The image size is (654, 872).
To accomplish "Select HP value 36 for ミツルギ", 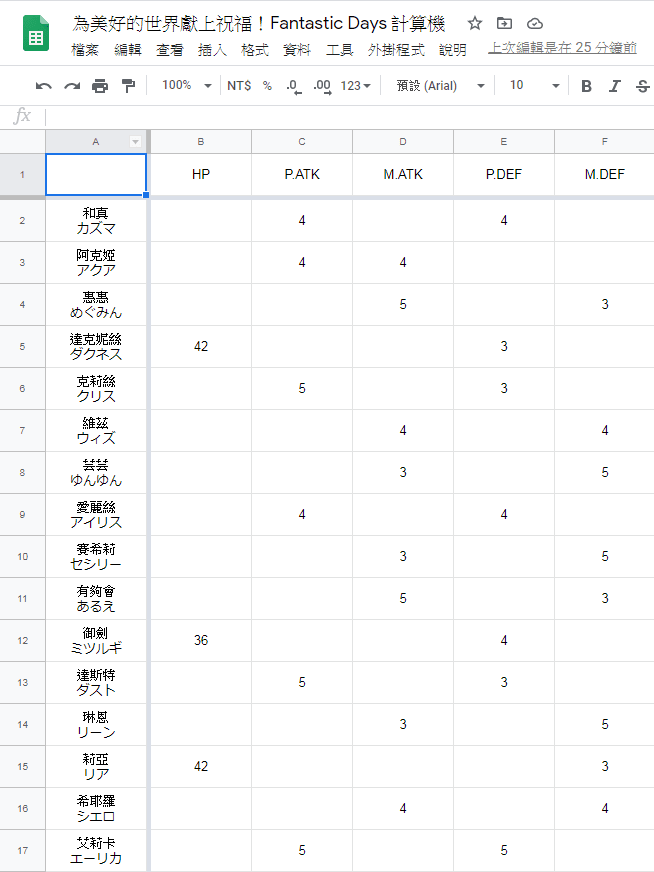I will click(x=201, y=641).
